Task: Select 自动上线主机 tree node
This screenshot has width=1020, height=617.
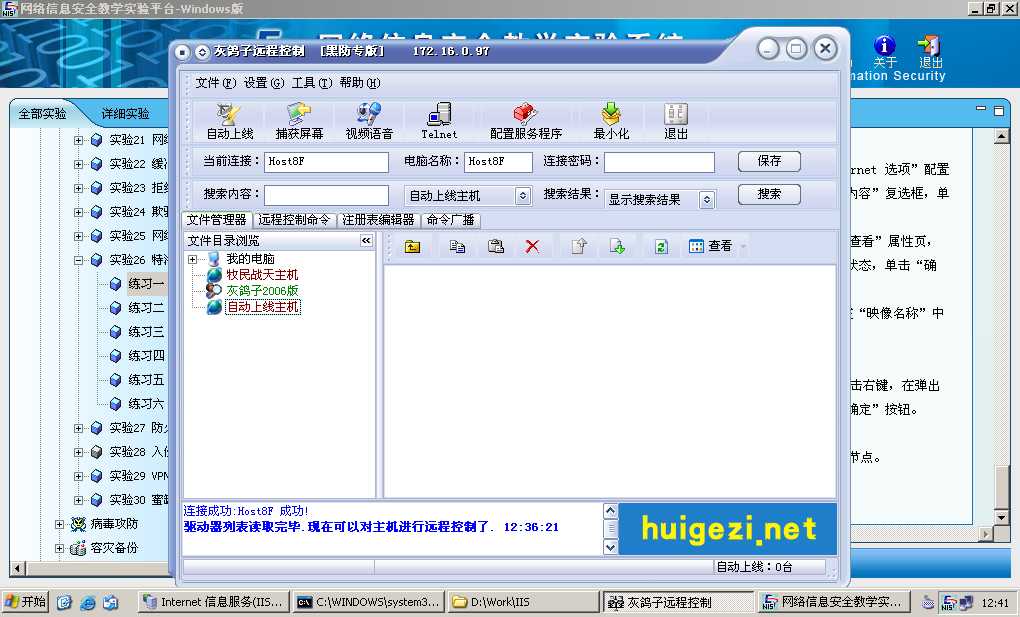Action: (263, 307)
